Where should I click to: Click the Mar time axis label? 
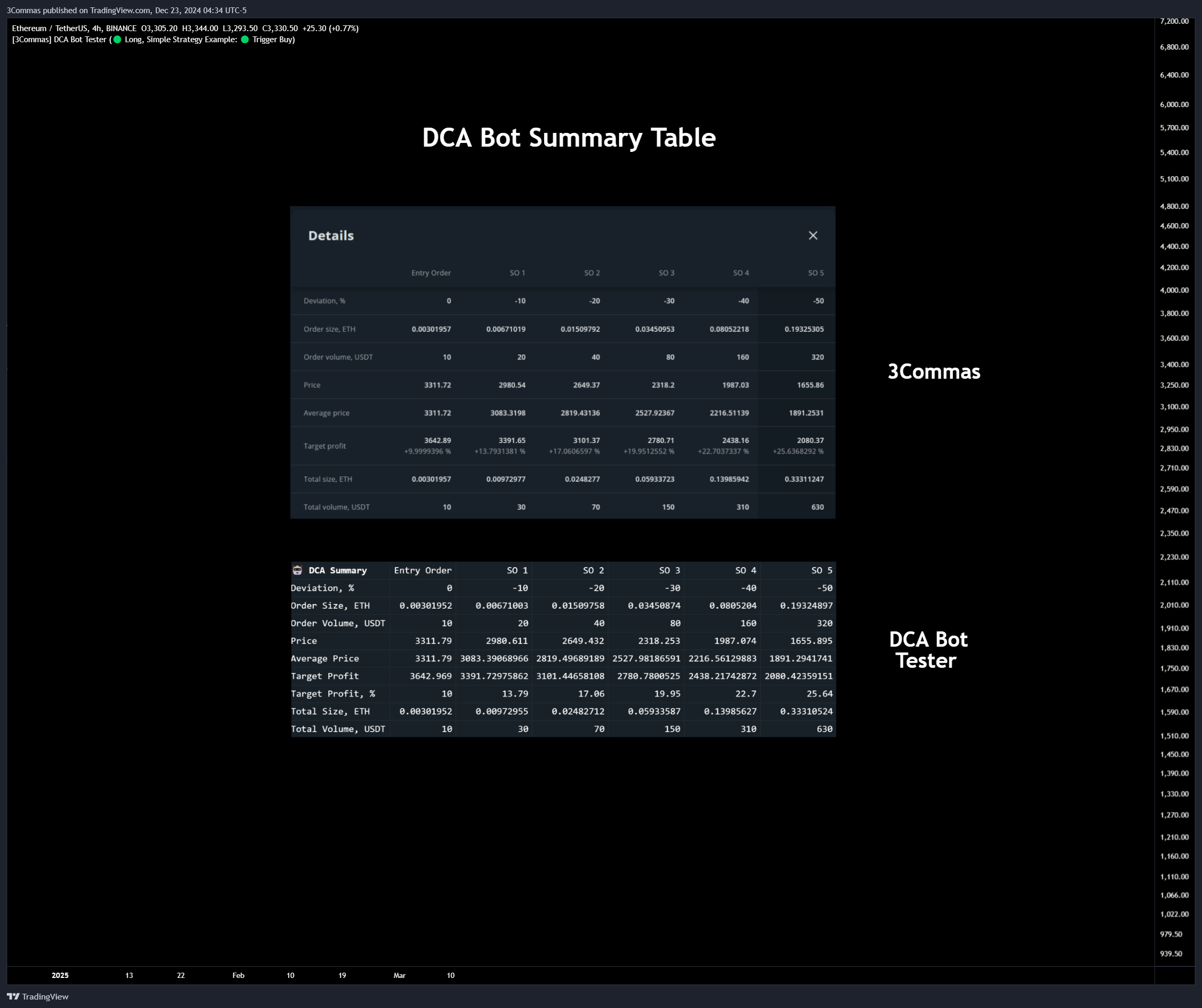point(399,975)
